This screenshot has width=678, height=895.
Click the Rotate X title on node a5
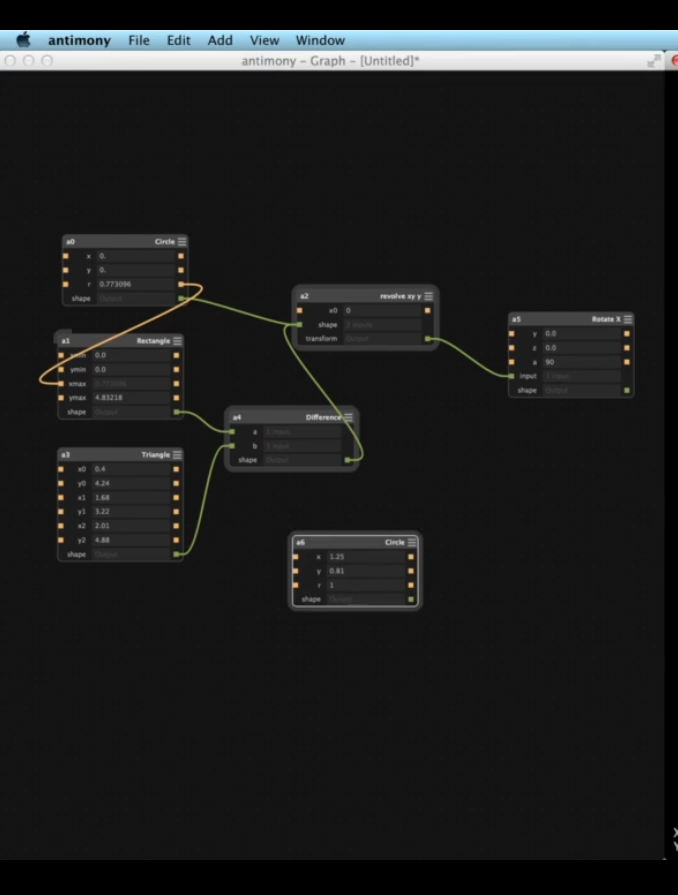click(x=606, y=319)
